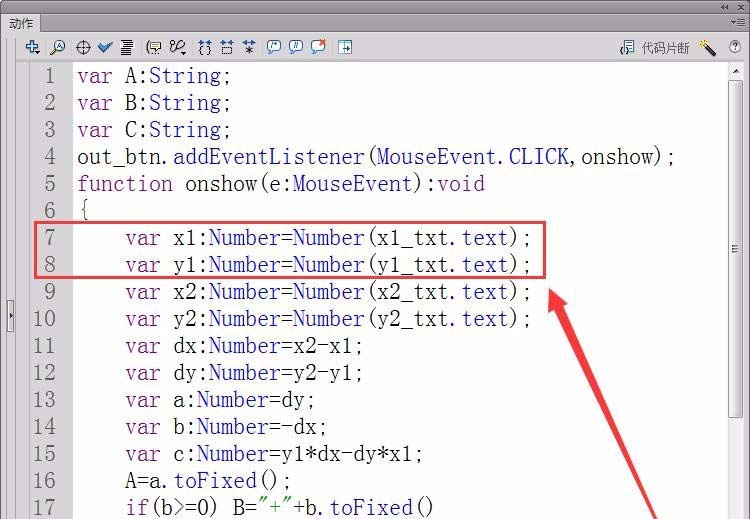The height and width of the screenshot is (519, 750).
Task: Expand the side pane with the left-edge arrow
Action: tap(11, 316)
